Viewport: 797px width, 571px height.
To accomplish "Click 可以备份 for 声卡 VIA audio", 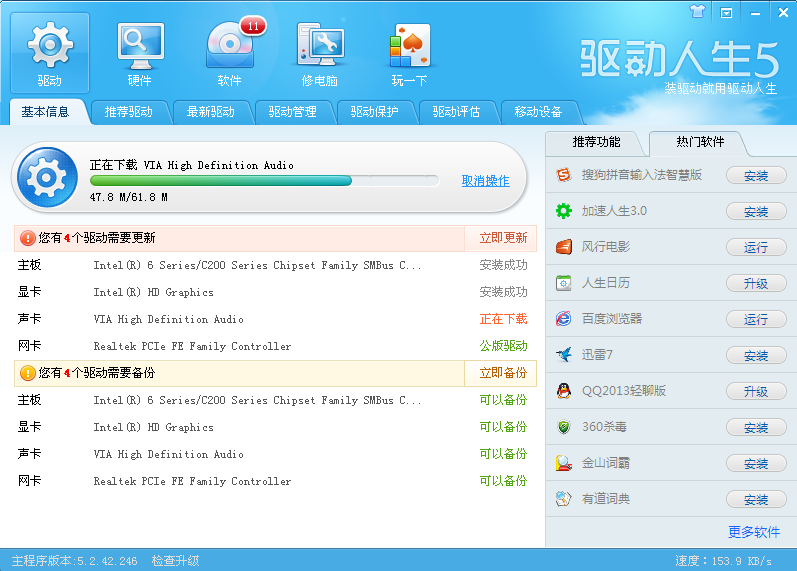I will (503, 454).
